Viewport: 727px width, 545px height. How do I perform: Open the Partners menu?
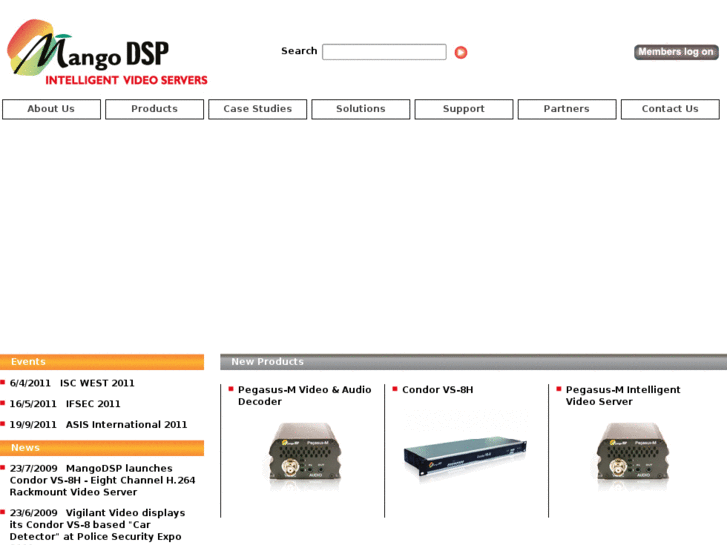click(567, 109)
